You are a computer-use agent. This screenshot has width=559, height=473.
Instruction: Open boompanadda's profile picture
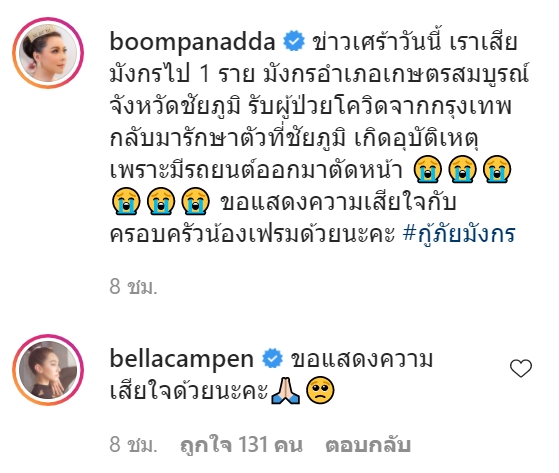click(48, 53)
